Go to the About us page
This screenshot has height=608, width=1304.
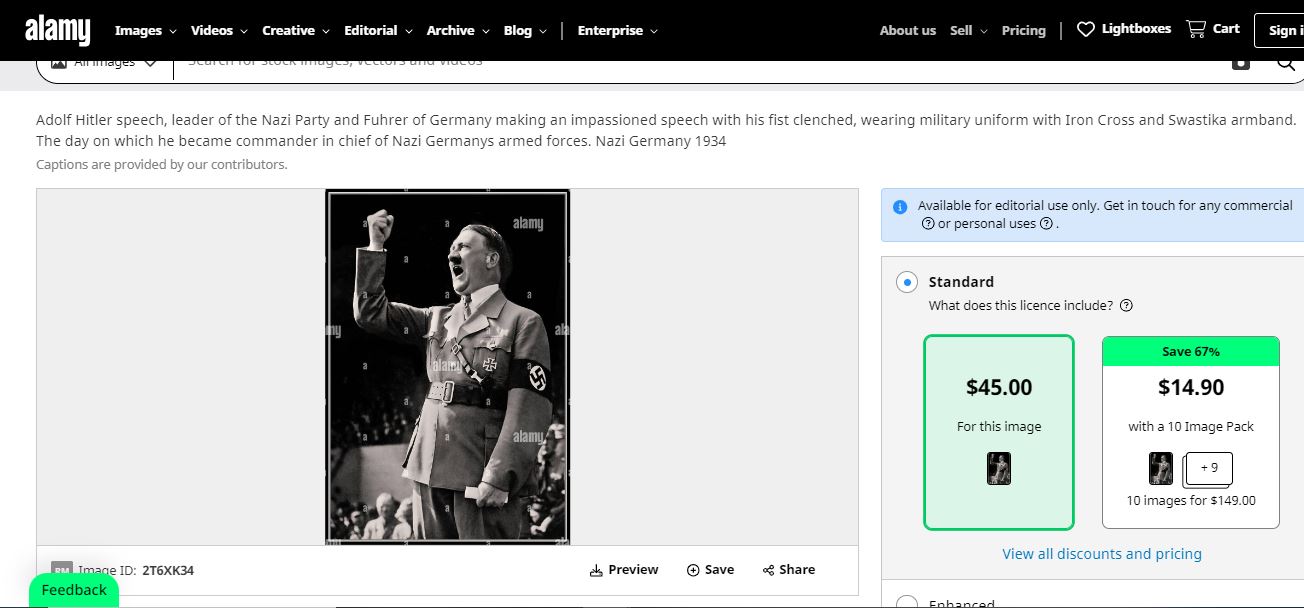point(907,30)
